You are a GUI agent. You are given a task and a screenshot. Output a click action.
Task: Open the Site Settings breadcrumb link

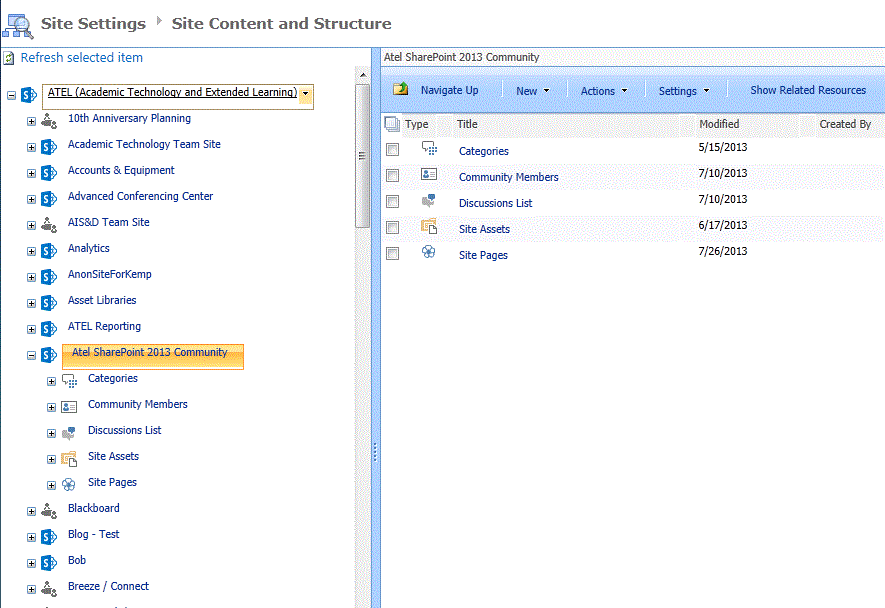(93, 24)
